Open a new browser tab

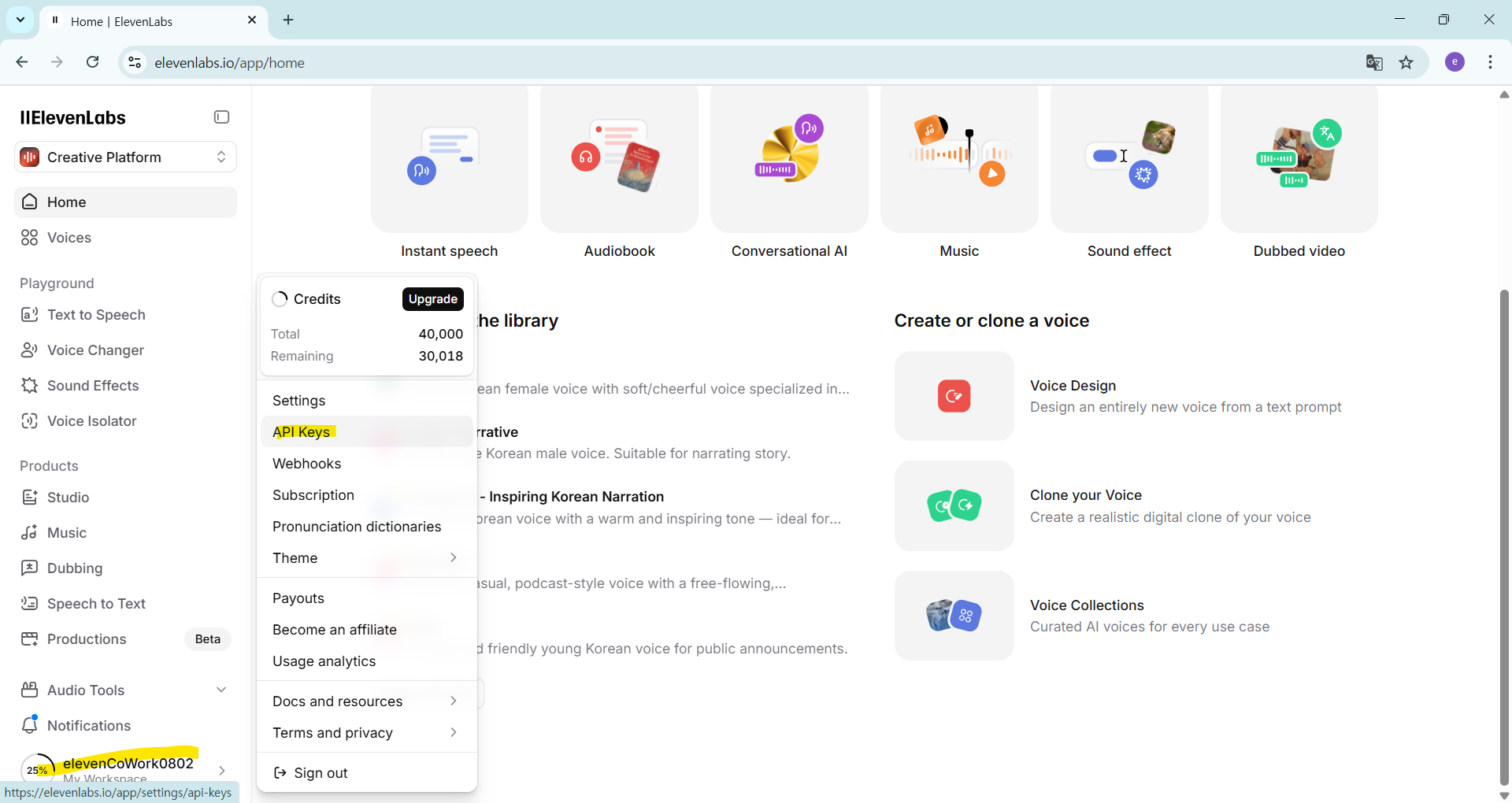pos(288,20)
